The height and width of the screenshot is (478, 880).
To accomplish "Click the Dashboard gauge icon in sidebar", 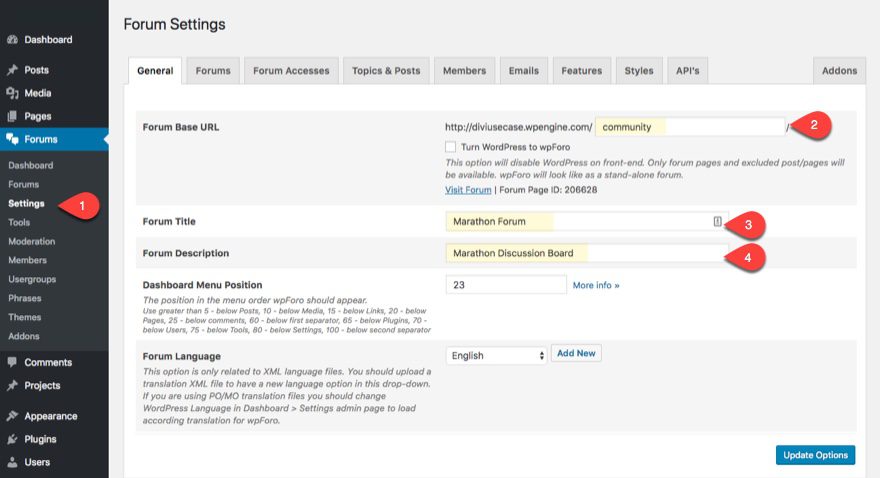I will 12,40.
